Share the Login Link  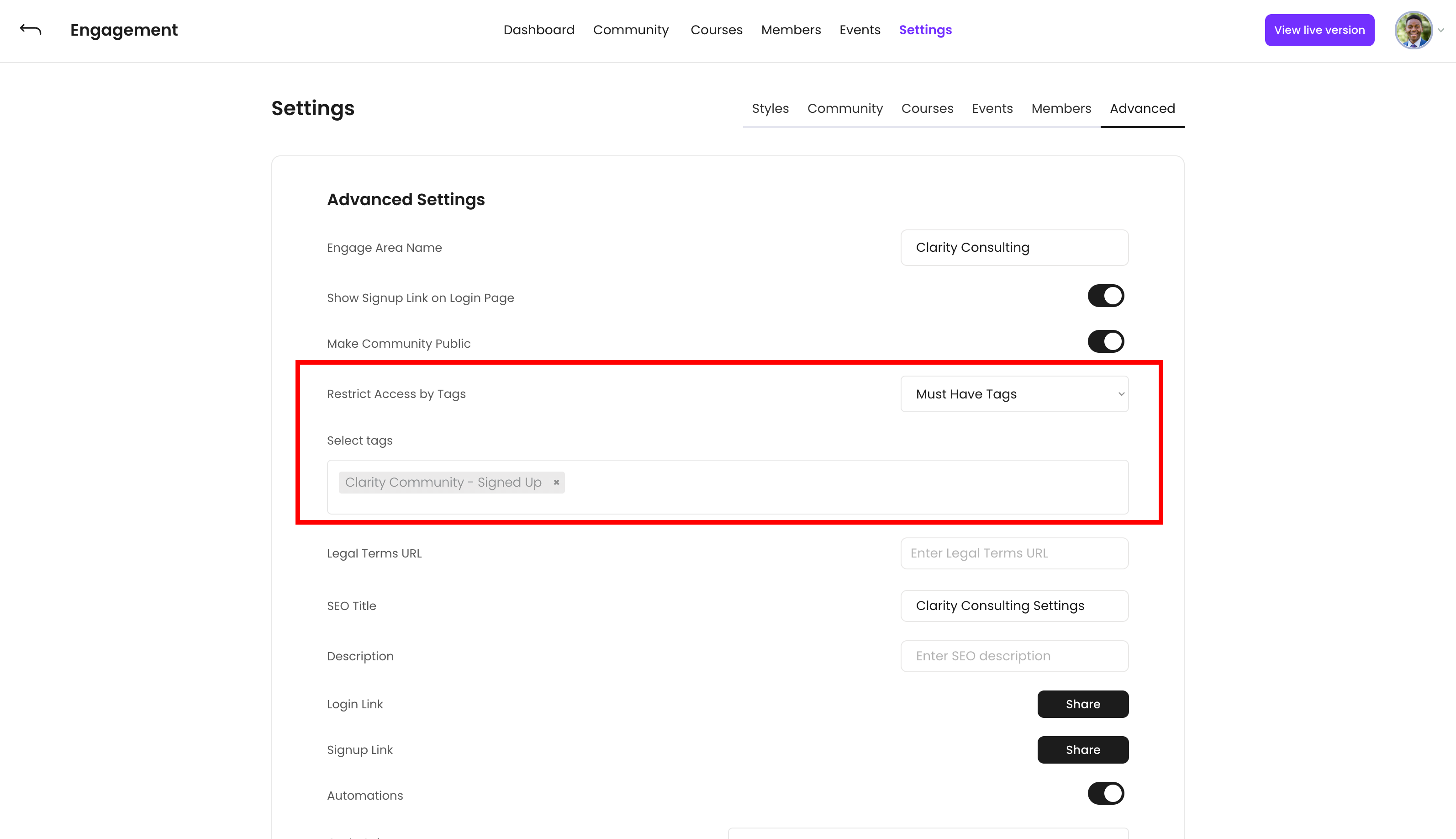click(1082, 704)
